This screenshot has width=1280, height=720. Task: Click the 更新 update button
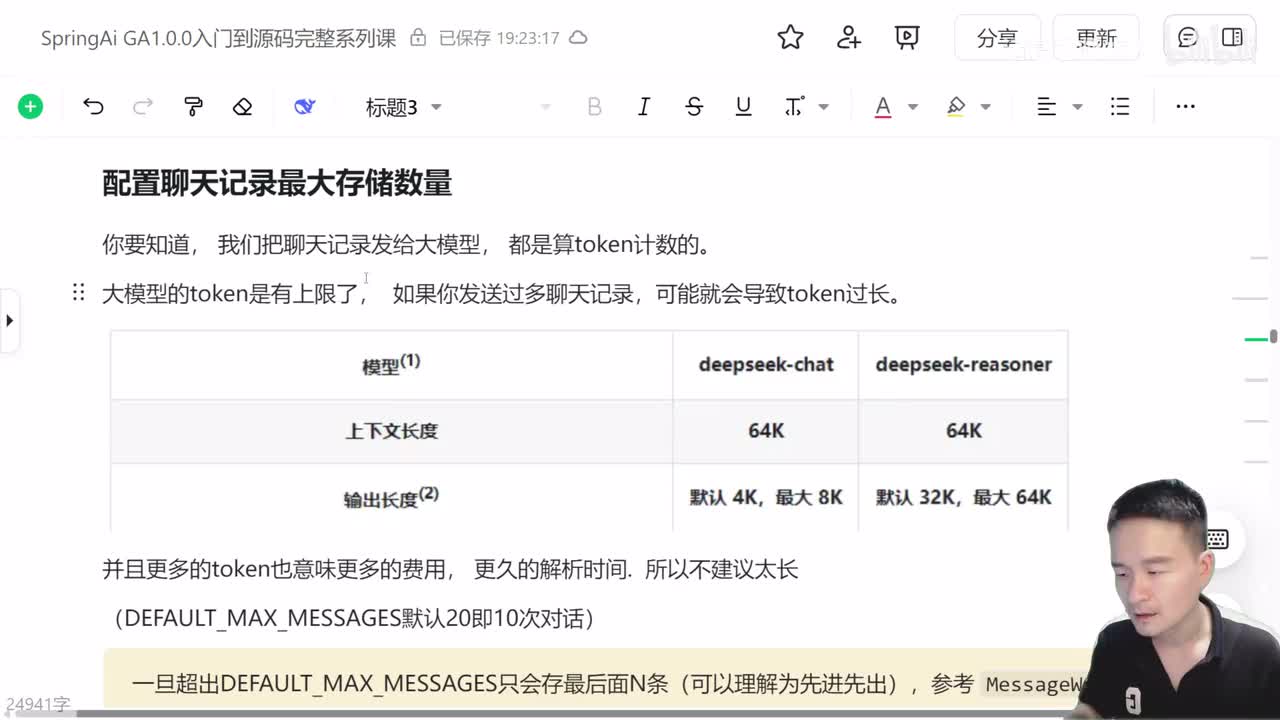click(x=1096, y=38)
